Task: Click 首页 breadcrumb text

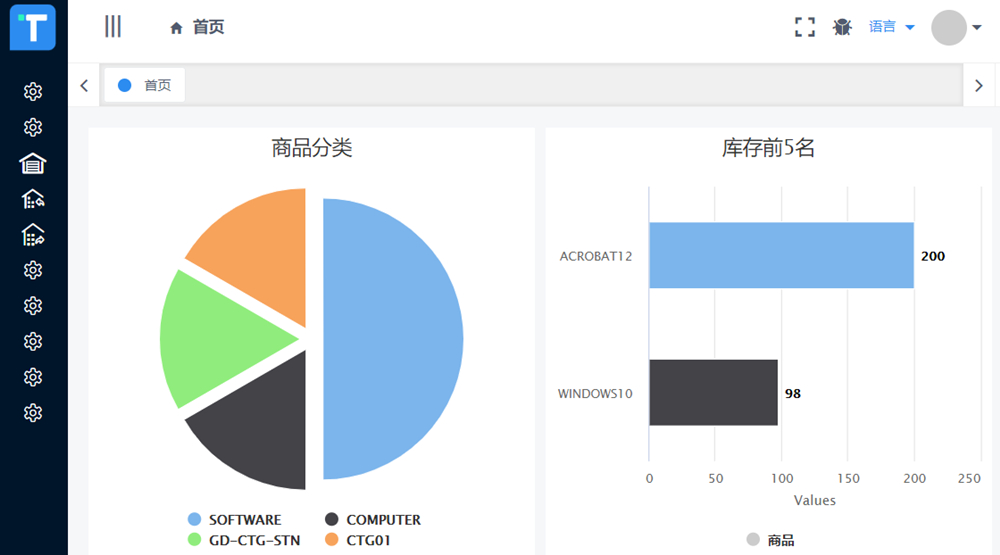Action: pyautogui.click(x=209, y=27)
